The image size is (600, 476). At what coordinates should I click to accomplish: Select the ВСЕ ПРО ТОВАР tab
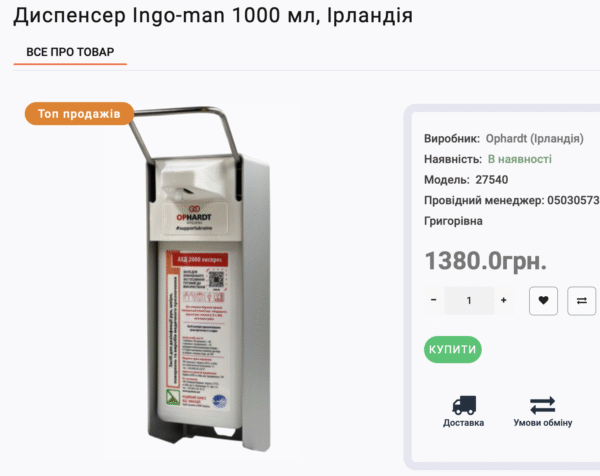(x=70, y=52)
